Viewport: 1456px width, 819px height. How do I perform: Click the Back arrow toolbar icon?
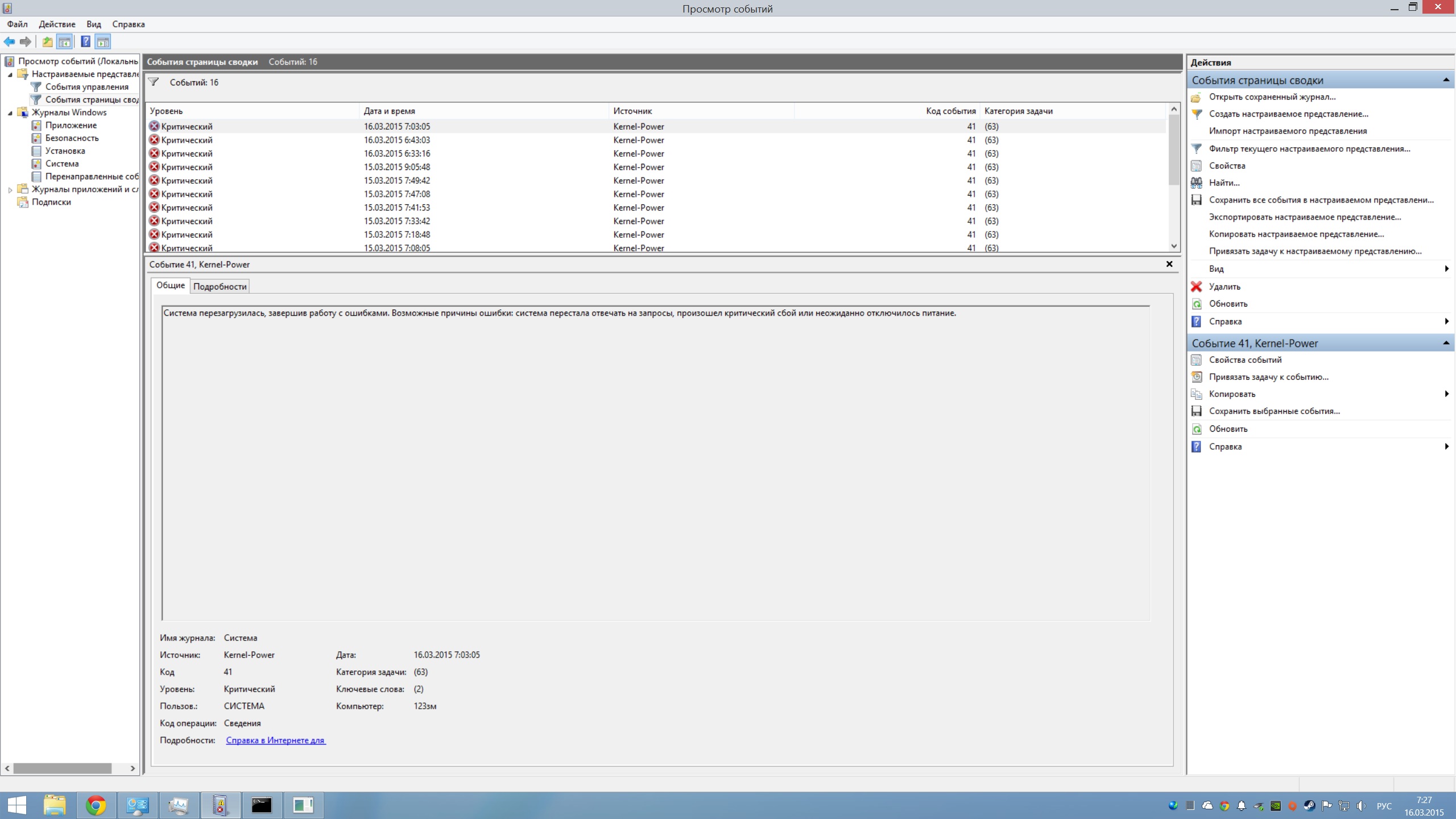tap(9, 42)
